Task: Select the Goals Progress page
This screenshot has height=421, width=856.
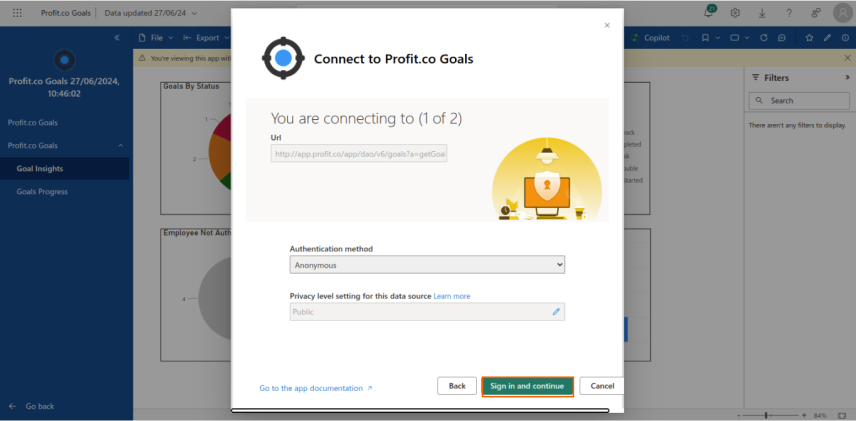Action: [64, 192]
